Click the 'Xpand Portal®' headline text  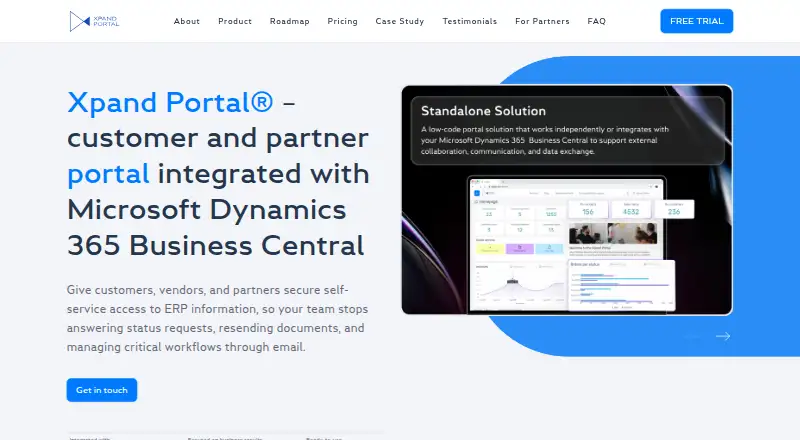(170, 102)
